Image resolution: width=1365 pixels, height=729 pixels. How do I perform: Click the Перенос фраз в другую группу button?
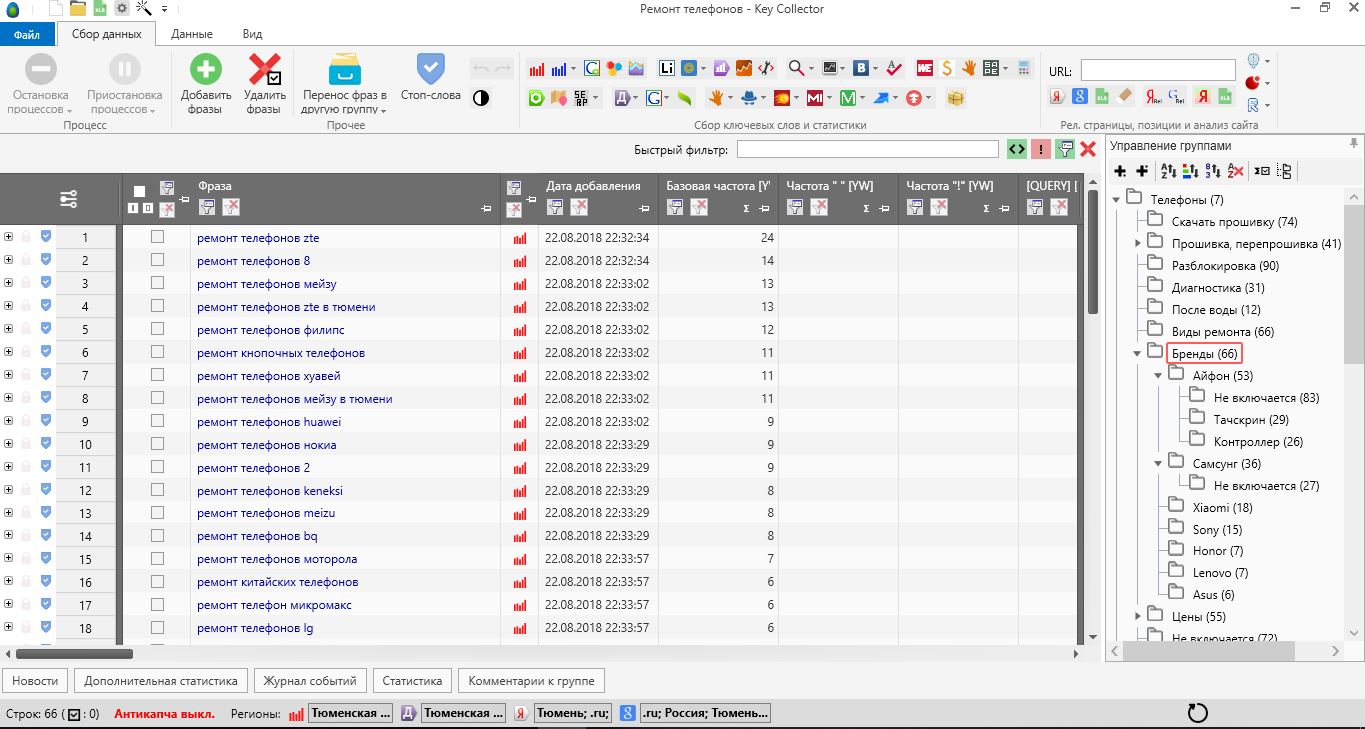point(345,82)
